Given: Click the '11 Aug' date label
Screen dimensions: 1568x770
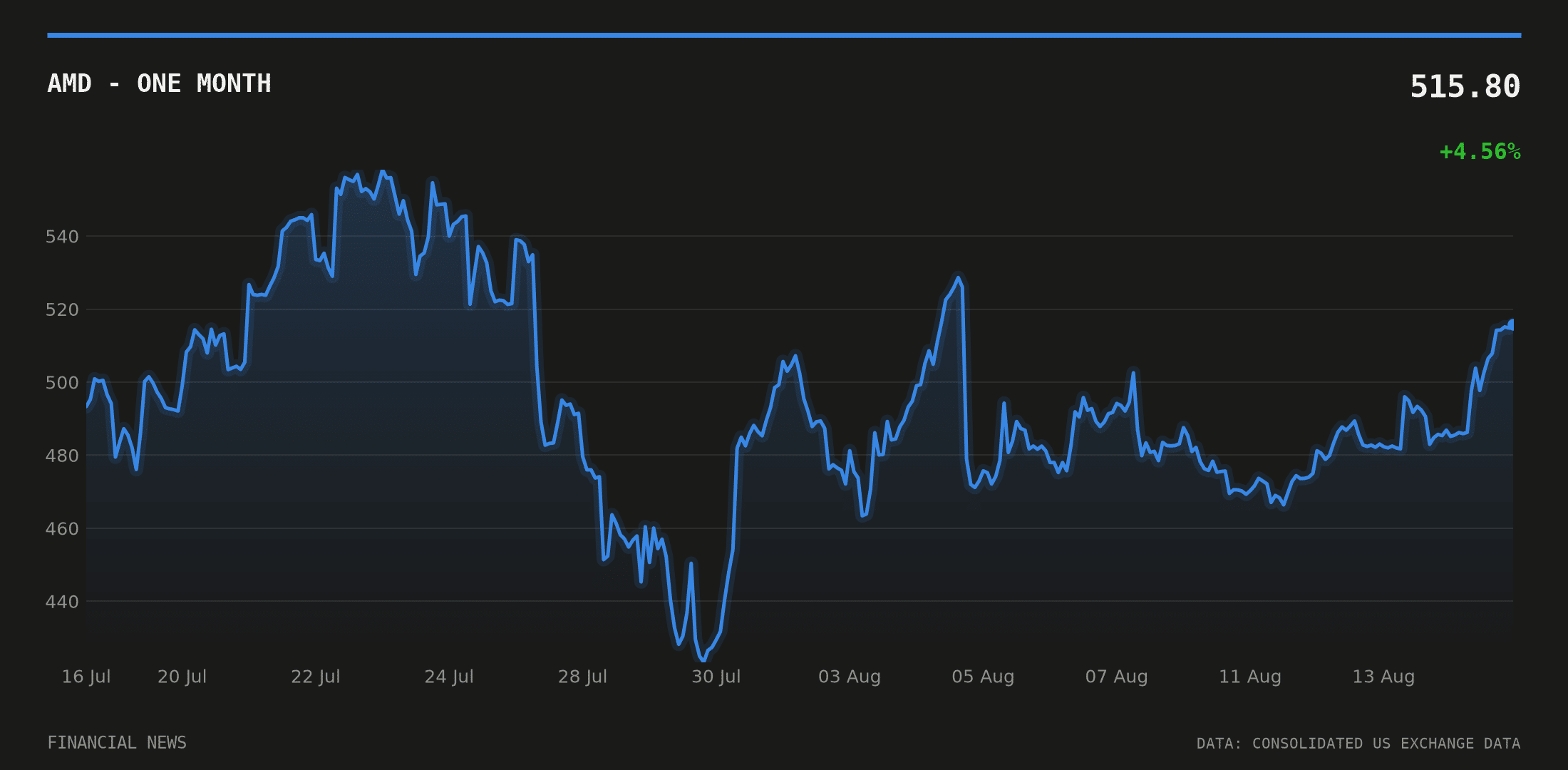Looking at the screenshot, I should tap(1250, 677).
